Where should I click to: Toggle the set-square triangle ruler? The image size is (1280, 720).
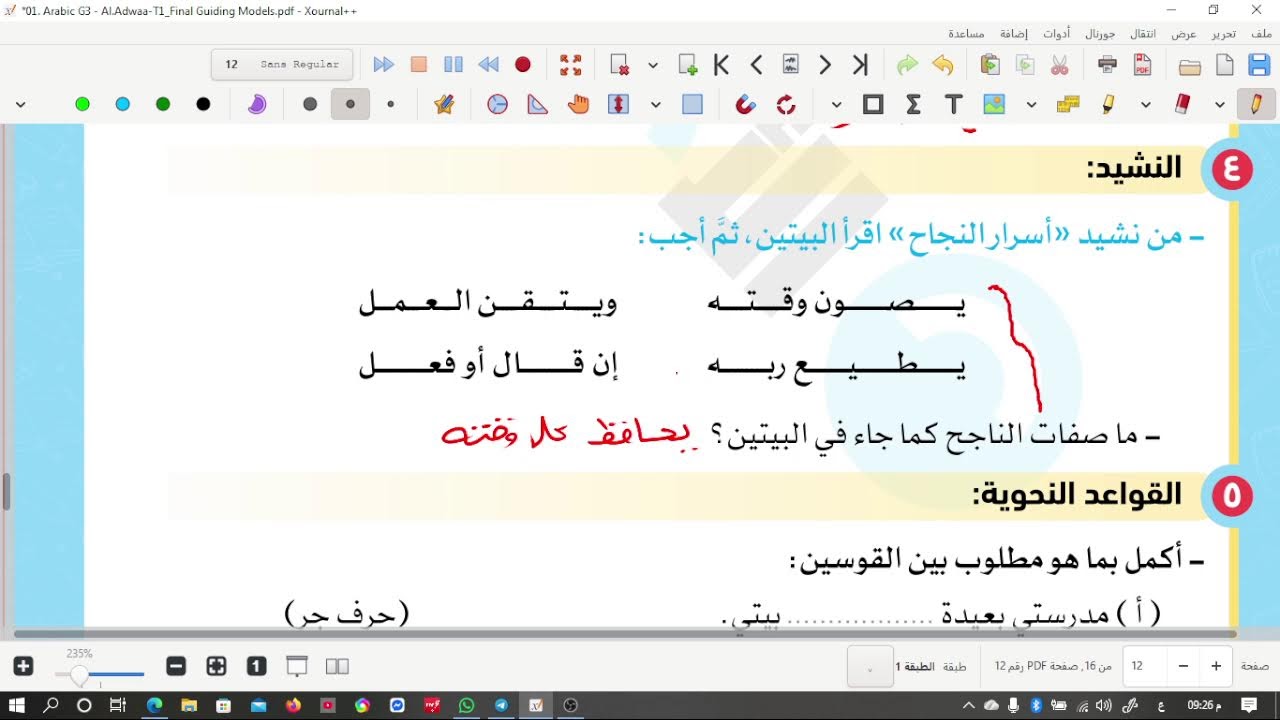click(538, 104)
